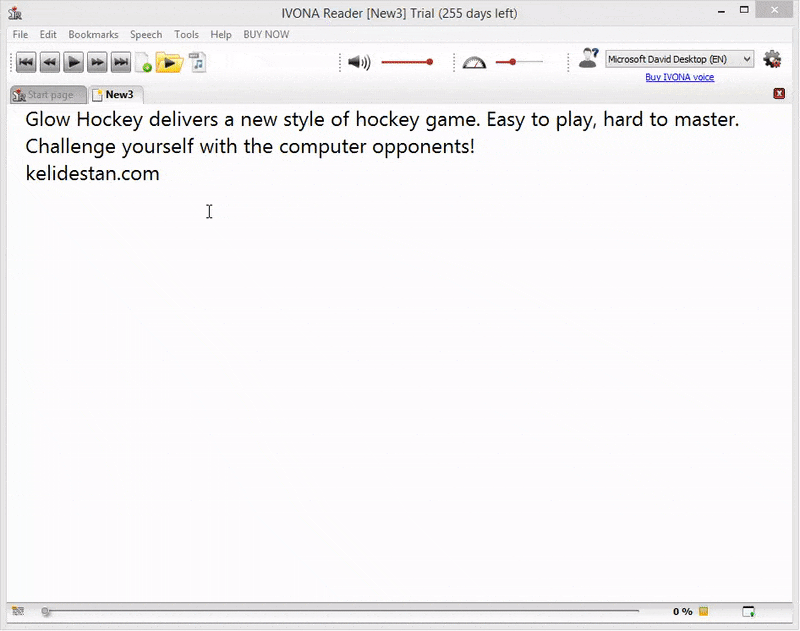
Task: Click the word "kelidestan.com" in the text
Action: [92, 173]
